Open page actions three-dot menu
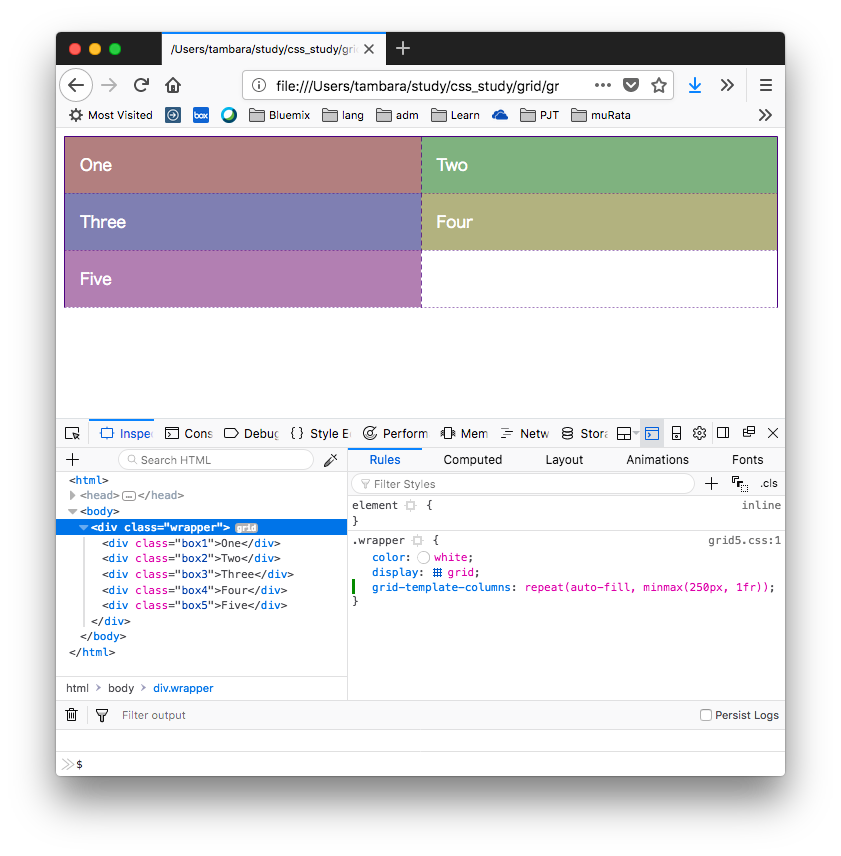This screenshot has width=841, height=856. (603, 85)
